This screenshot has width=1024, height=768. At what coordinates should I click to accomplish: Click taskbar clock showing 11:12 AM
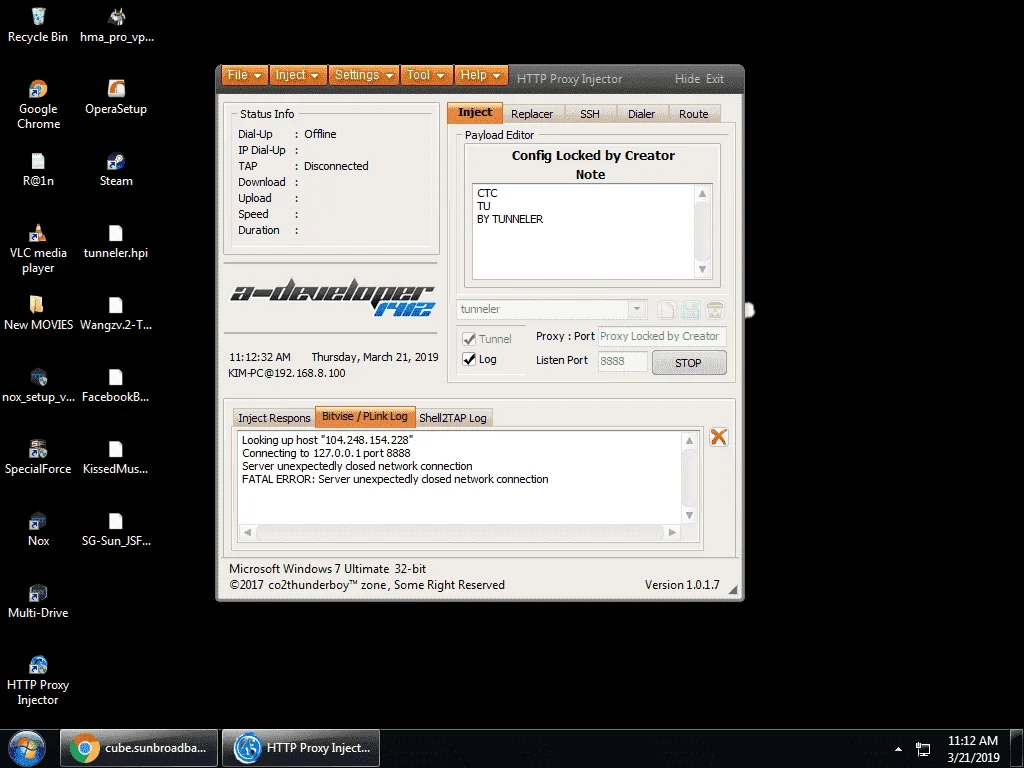click(972, 748)
